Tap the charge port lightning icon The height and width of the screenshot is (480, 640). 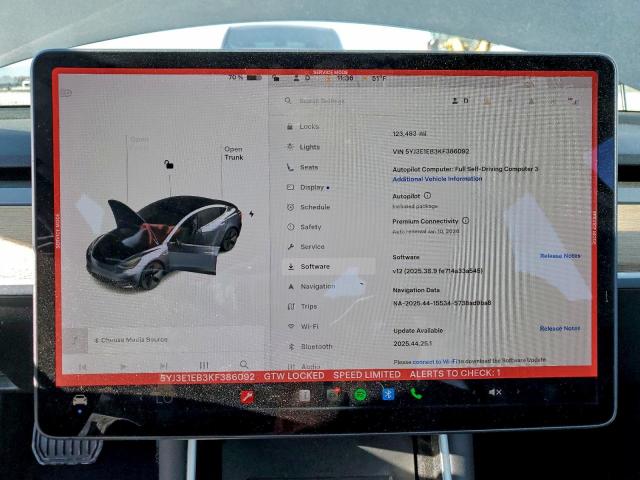(x=251, y=213)
